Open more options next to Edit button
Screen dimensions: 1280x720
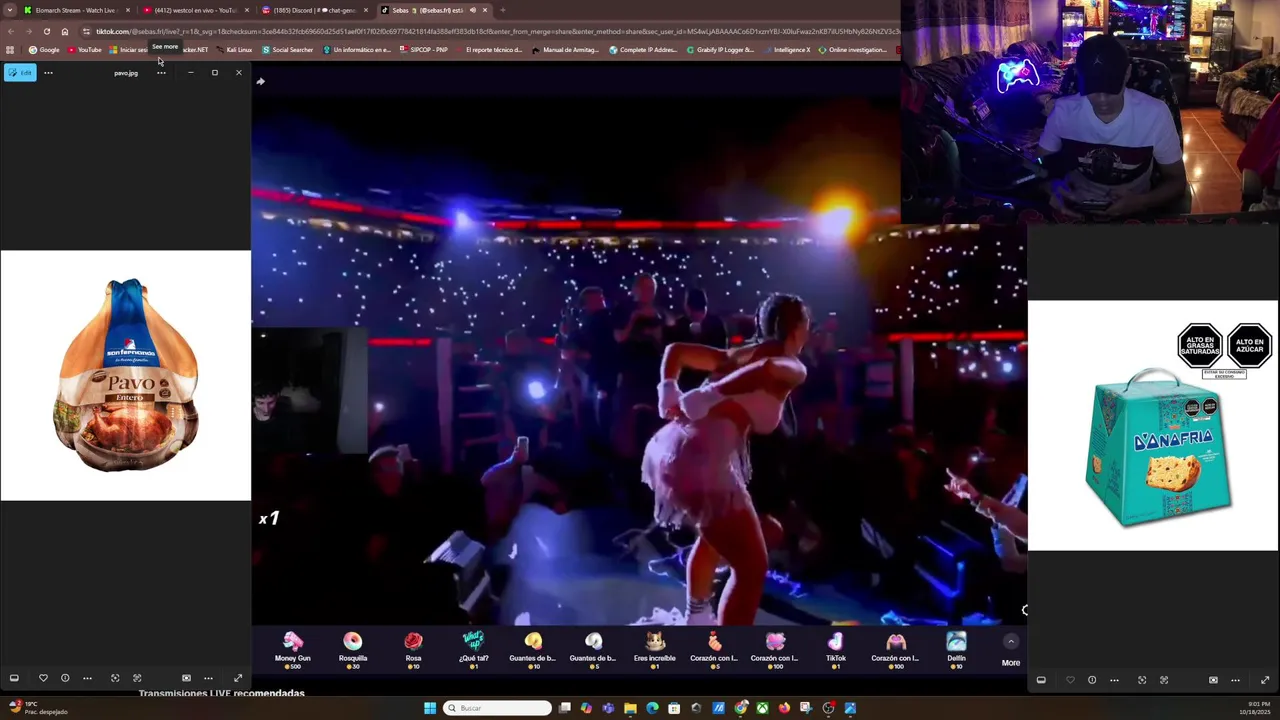pyautogui.click(x=48, y=72)
